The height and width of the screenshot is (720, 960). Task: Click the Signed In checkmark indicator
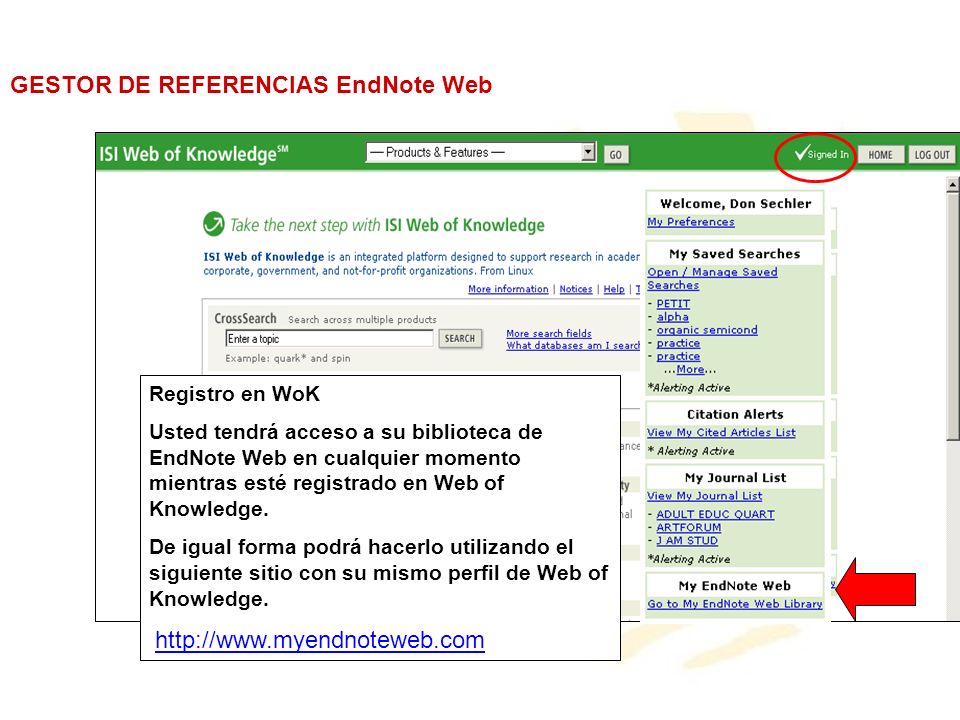(x=821, y=154)
